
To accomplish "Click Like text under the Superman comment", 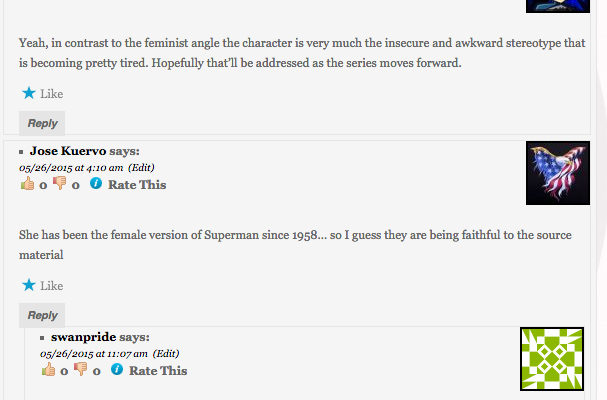I will 52,286.
